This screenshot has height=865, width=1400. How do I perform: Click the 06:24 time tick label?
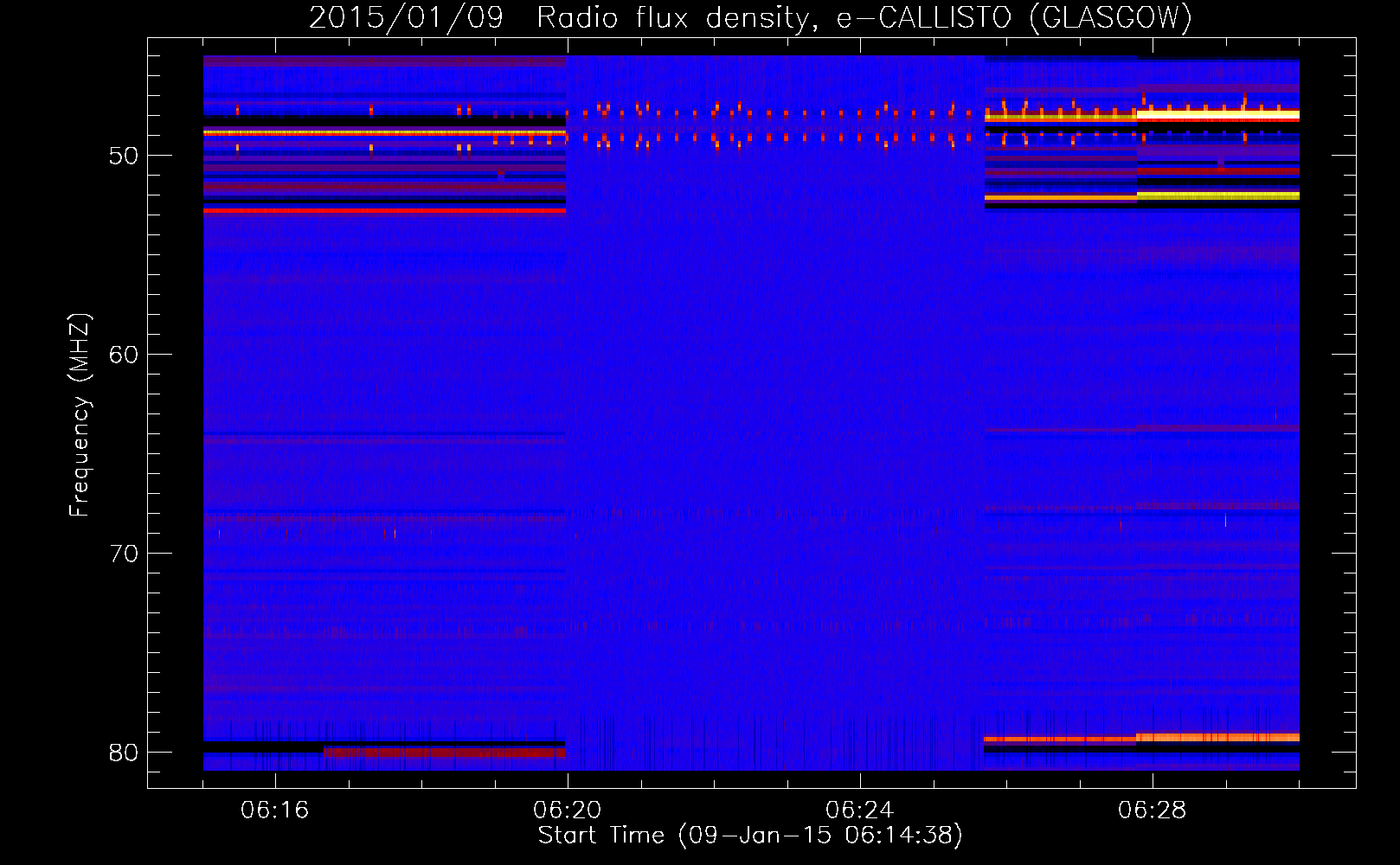860,811
